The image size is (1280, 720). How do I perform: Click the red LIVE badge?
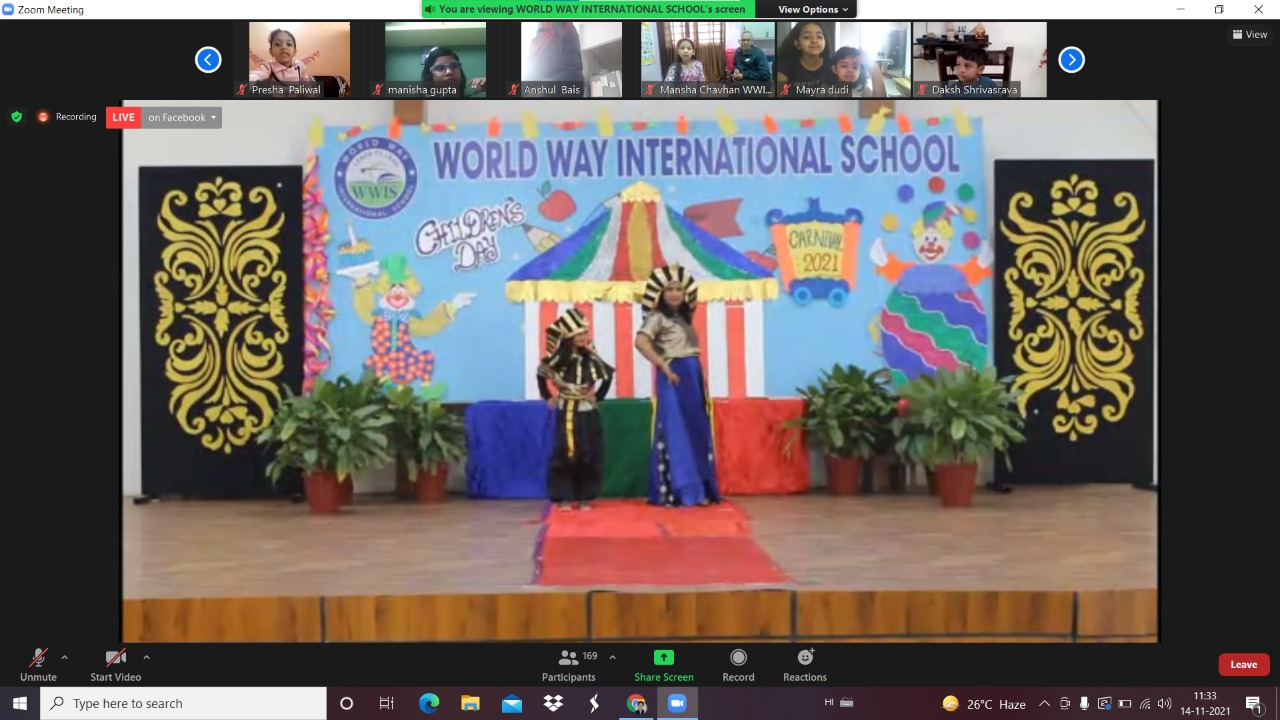[x=124, y=118]
